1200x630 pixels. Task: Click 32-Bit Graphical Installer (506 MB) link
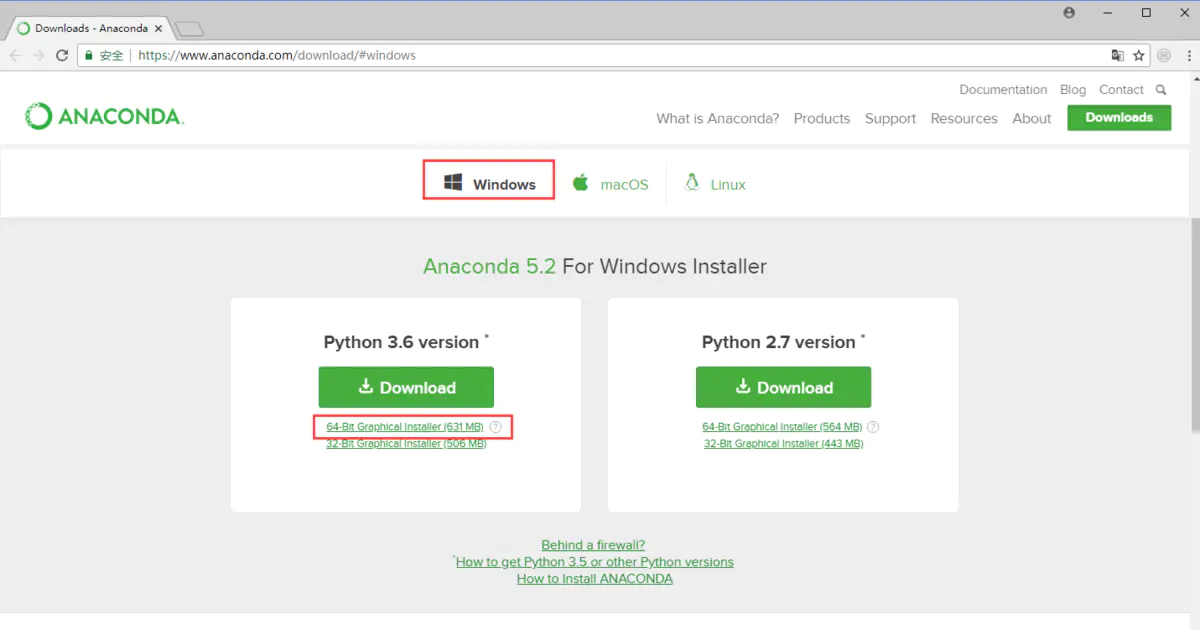point(406,444)
